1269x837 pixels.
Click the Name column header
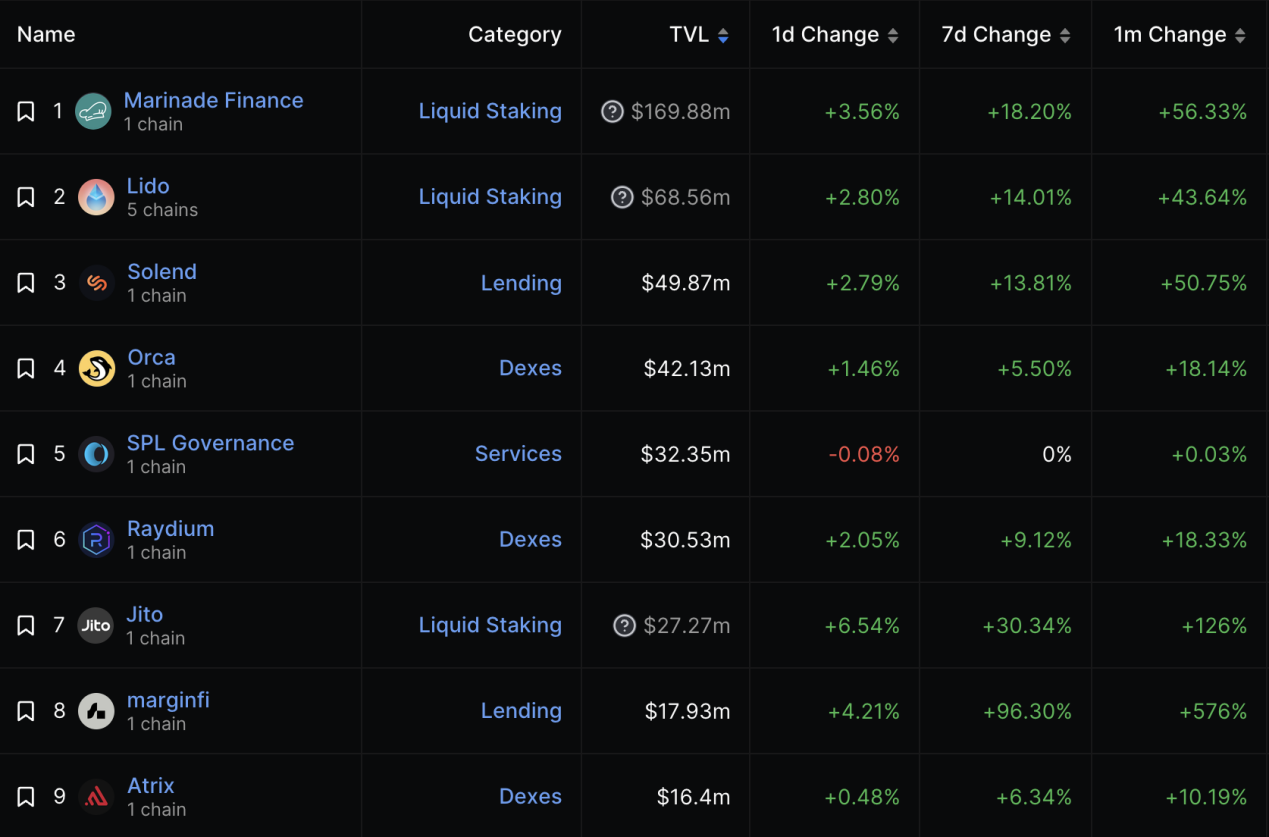46,35
